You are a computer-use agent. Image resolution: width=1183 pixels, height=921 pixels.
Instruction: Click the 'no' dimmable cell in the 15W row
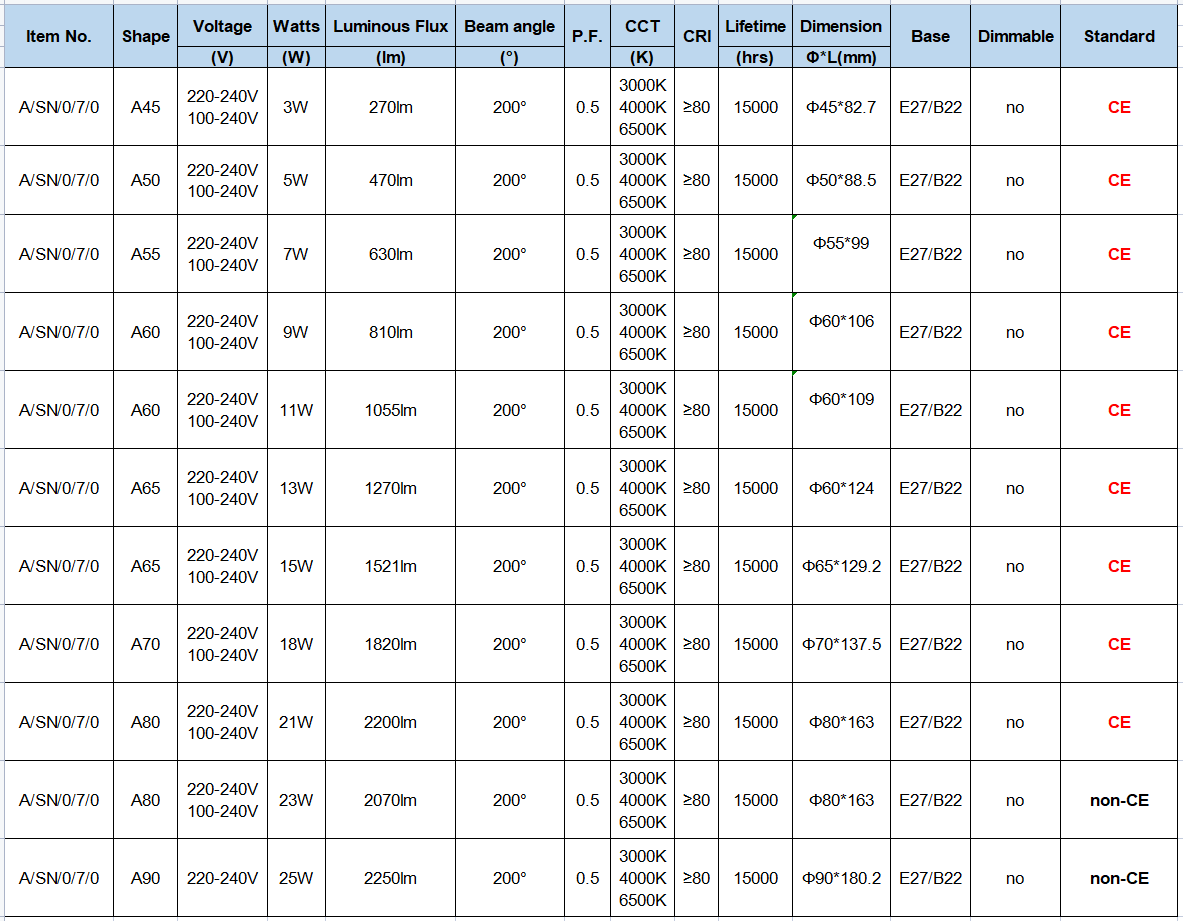coord(1016,566)
